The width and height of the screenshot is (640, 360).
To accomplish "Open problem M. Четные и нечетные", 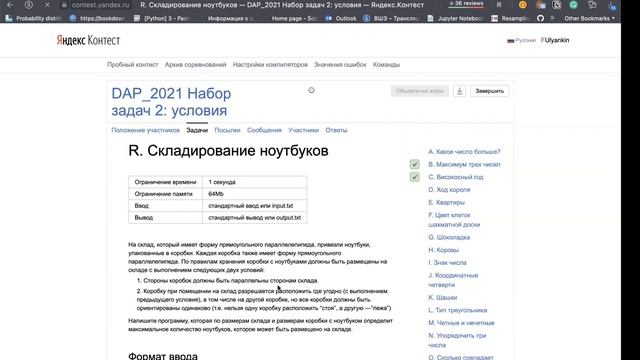I will [461, 322].
